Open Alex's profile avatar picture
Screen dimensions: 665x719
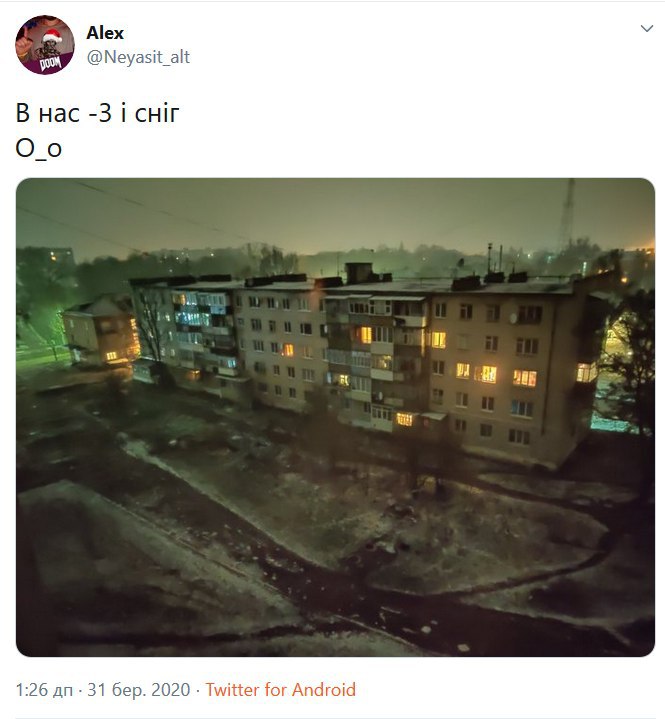[44, 44]
